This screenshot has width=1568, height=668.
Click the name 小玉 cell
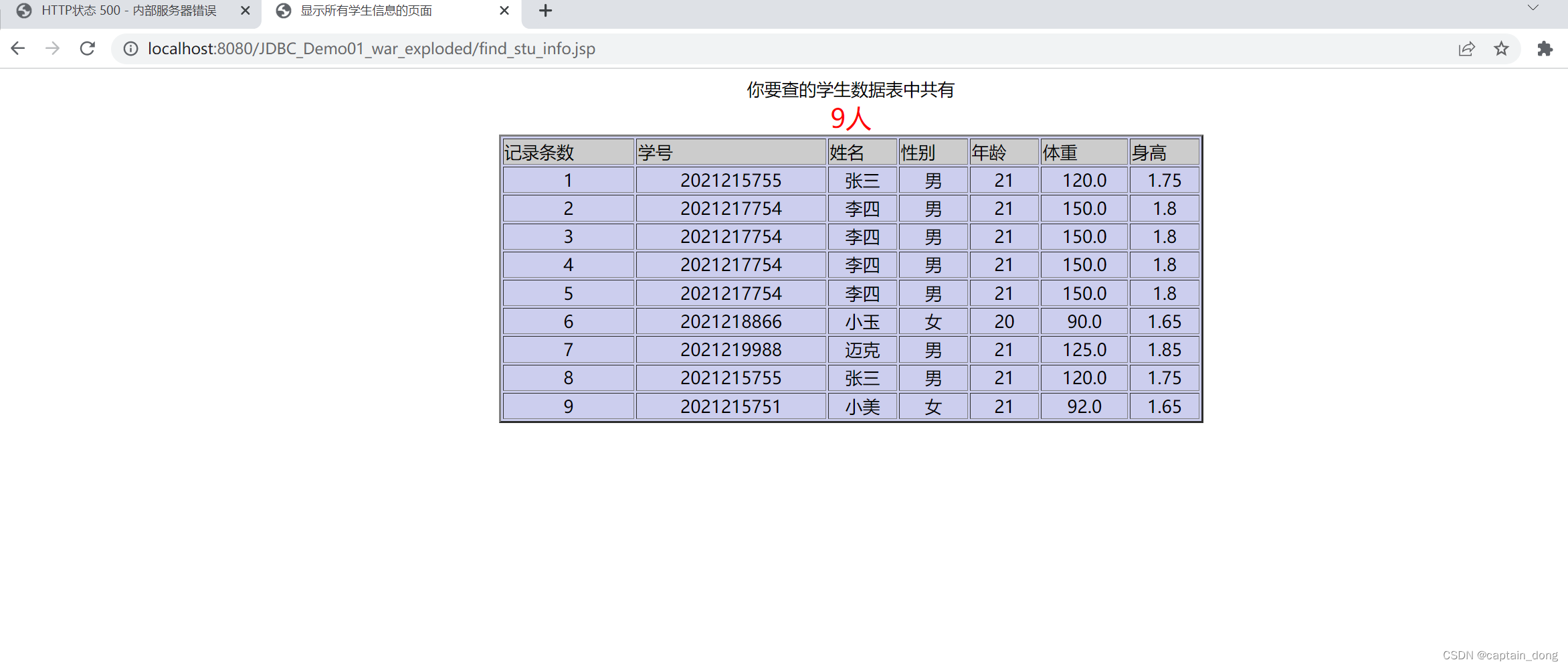coord(862,321)
